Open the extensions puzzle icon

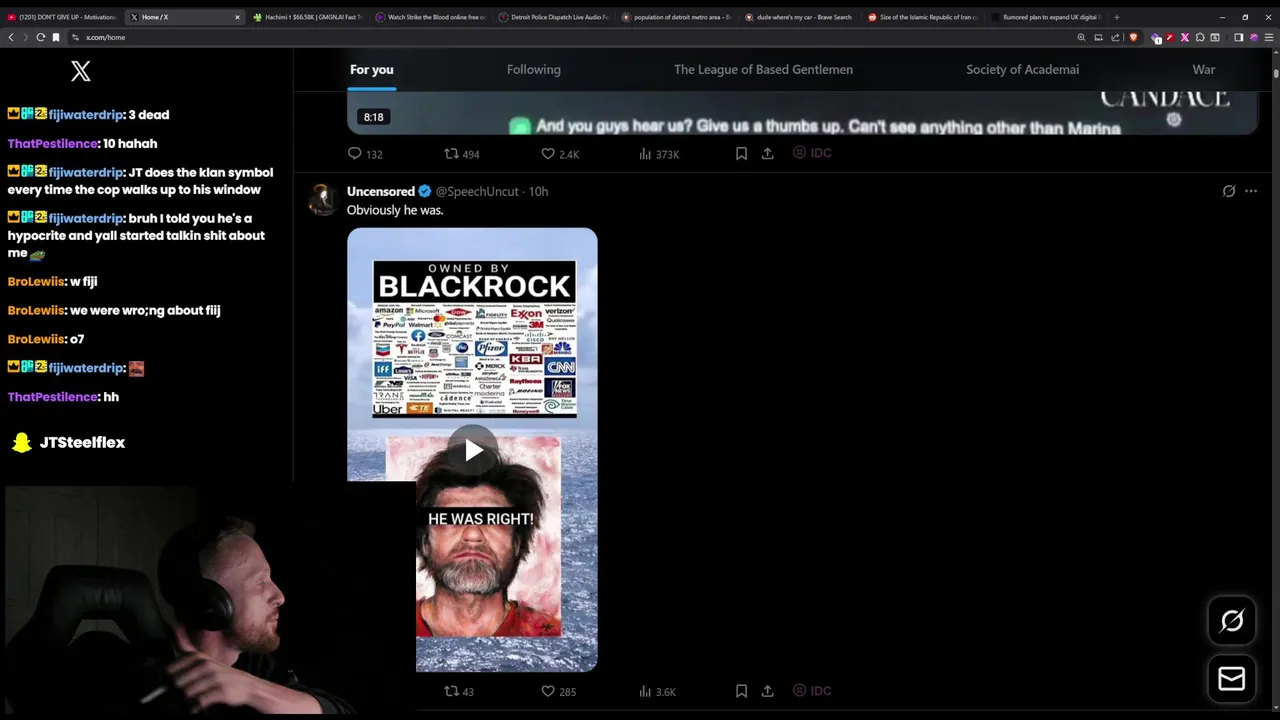pos(1200,37)
